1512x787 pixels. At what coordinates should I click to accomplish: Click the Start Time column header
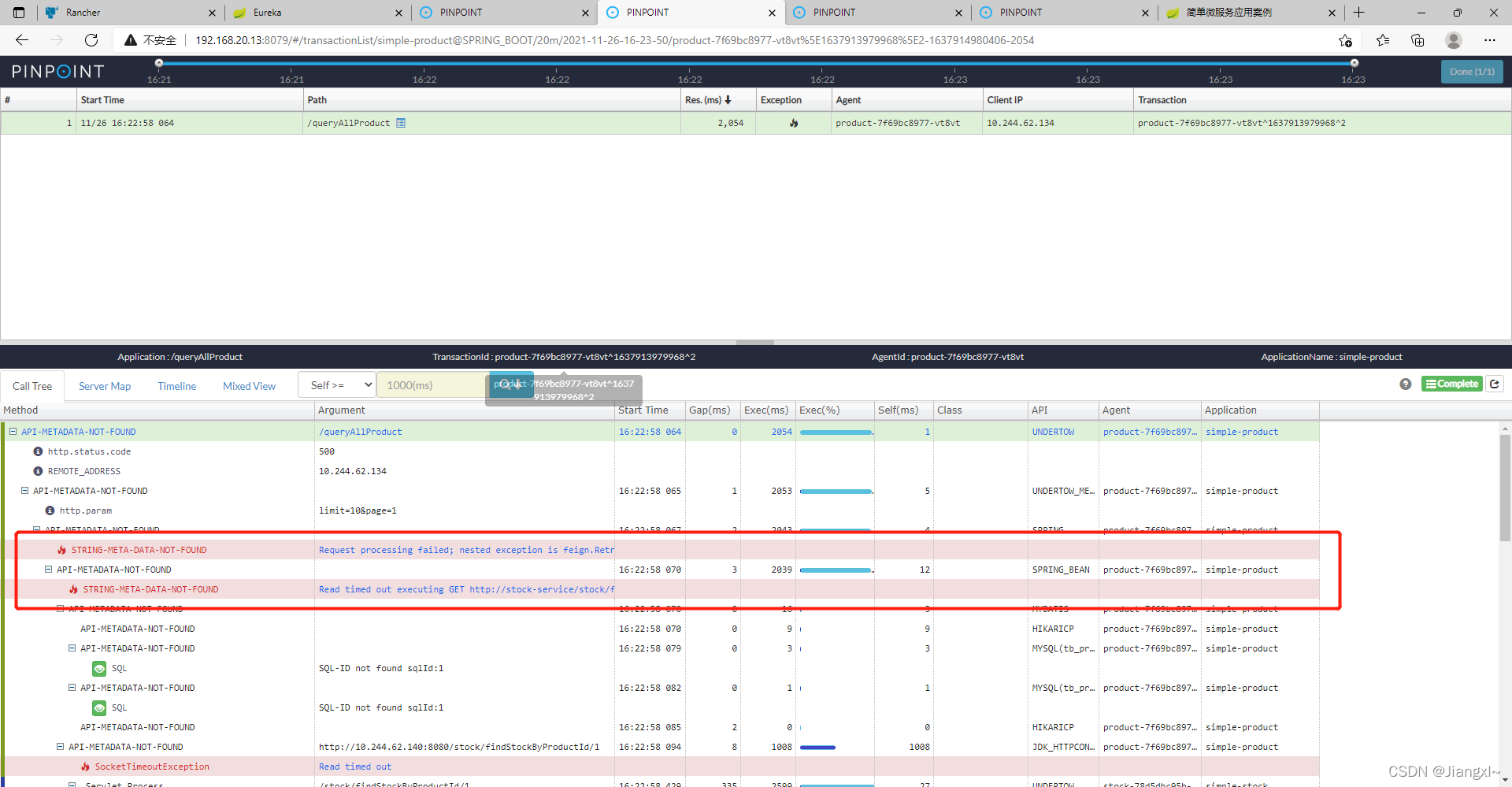pos(102,100)
